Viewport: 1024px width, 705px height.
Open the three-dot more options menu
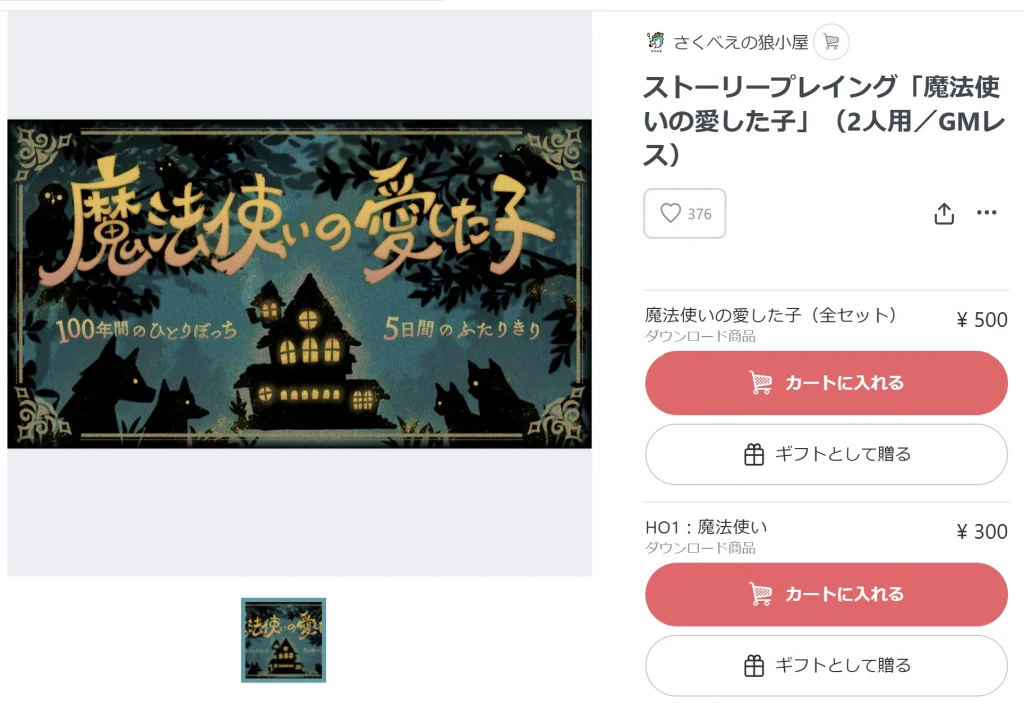[x=986, y=212]
